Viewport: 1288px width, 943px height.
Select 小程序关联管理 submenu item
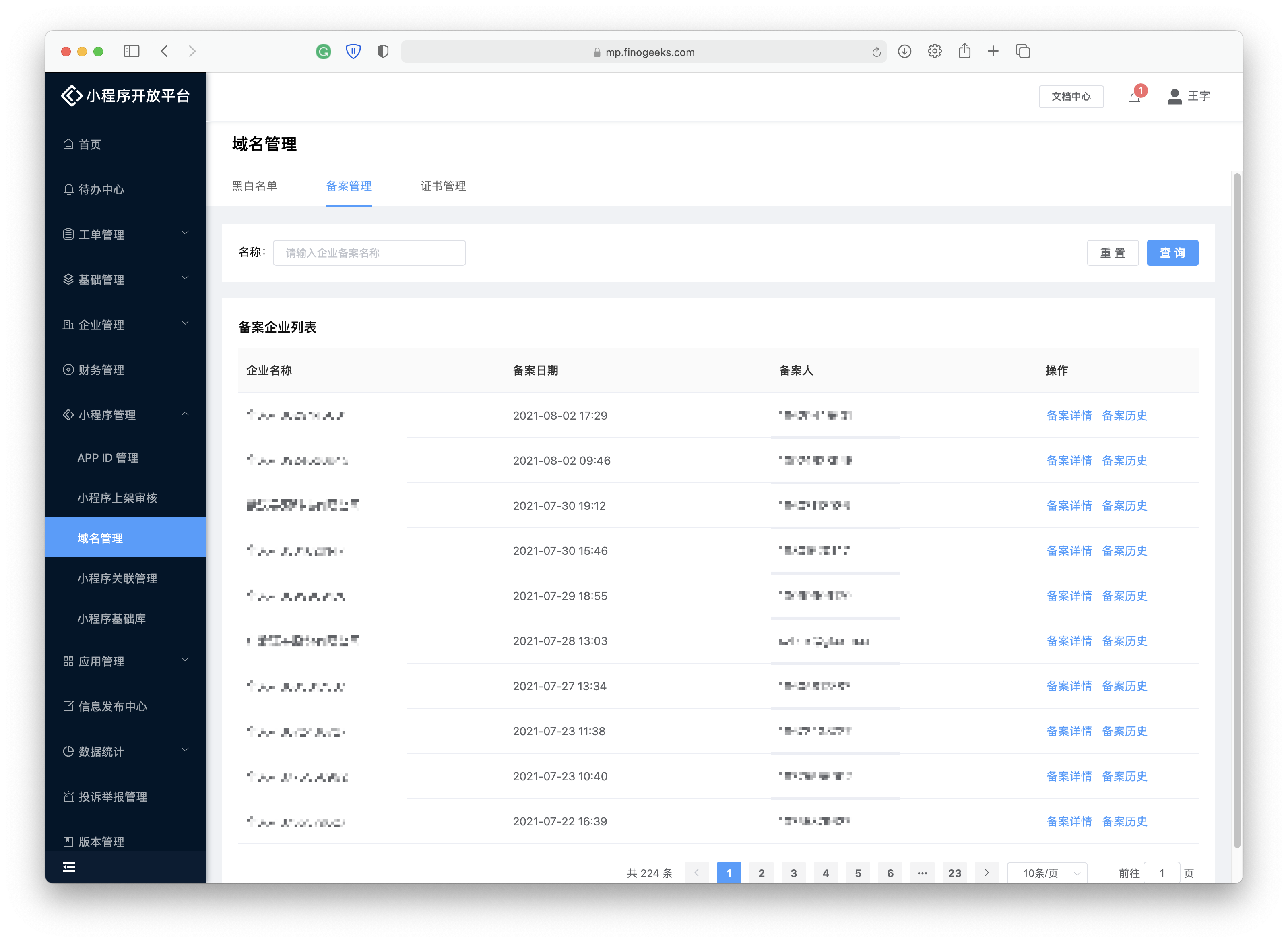[x=126, y=578]
